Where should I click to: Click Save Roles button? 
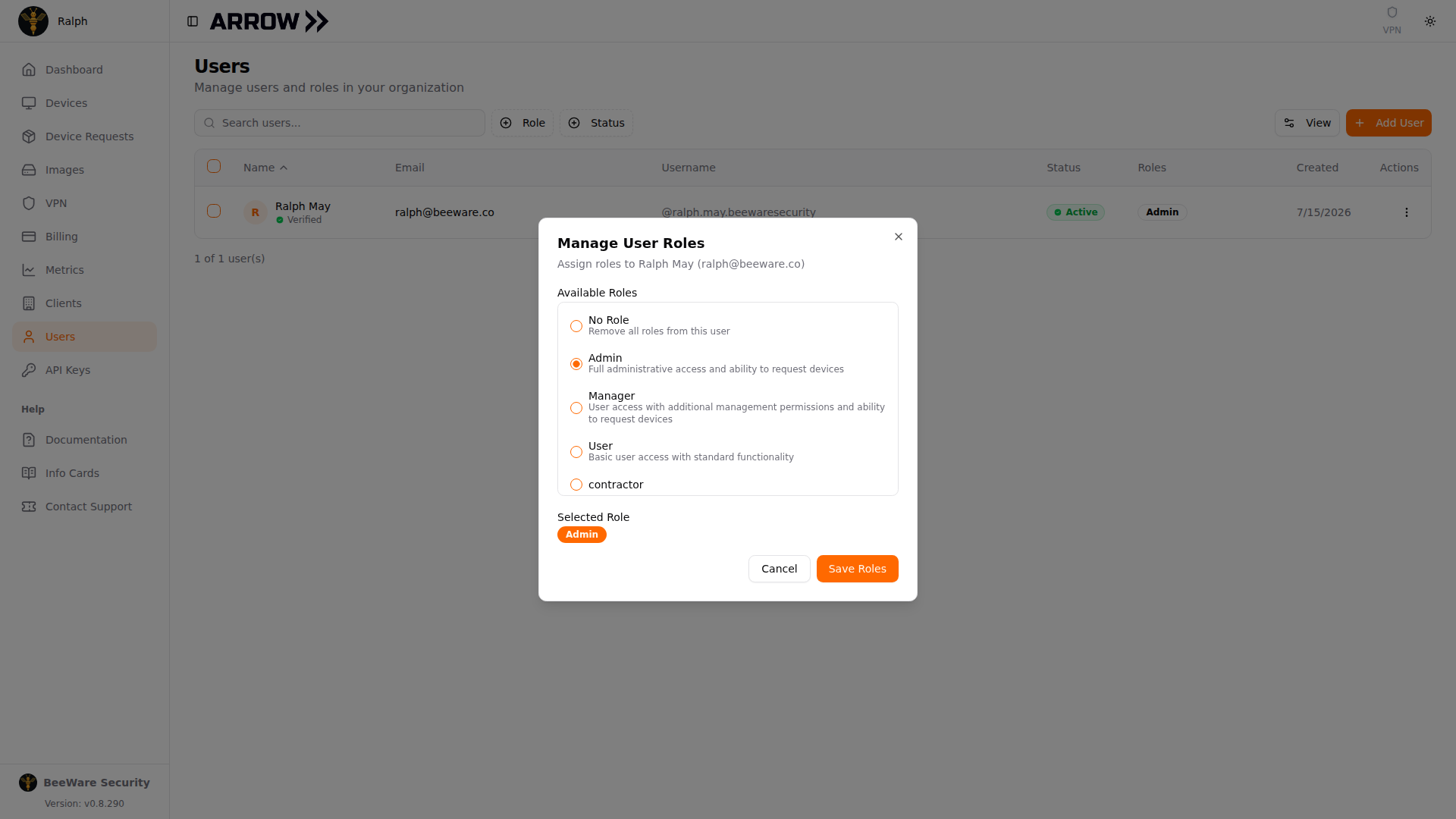(858, 569)
